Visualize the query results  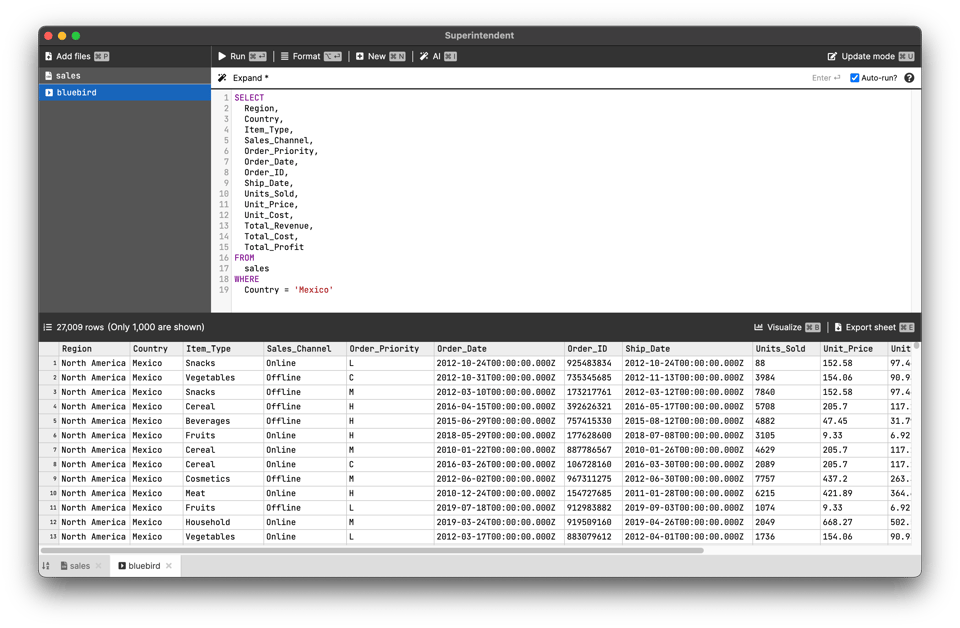pos(787,327)
